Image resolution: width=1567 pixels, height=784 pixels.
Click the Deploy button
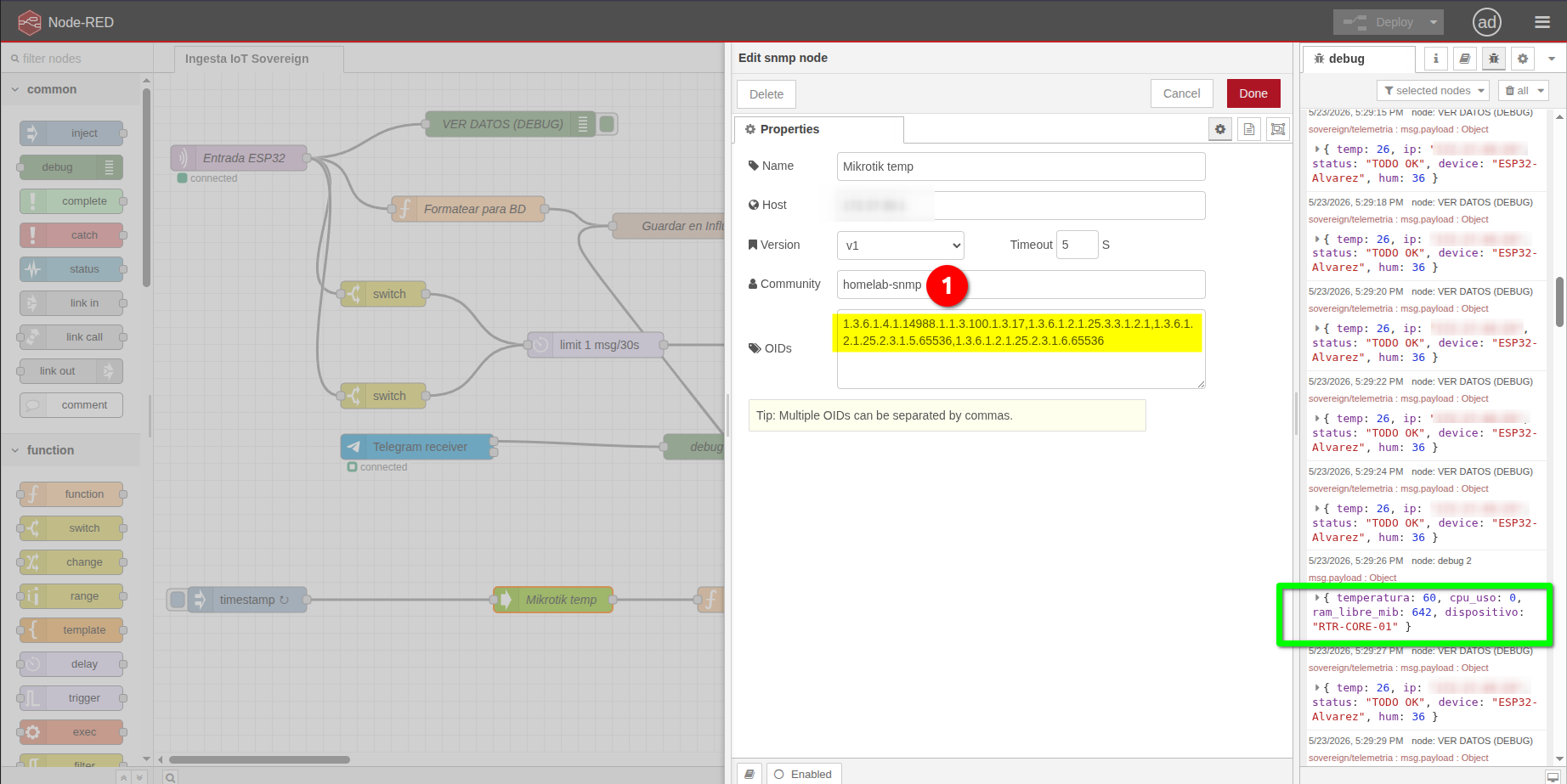[x=1378, y=22]
